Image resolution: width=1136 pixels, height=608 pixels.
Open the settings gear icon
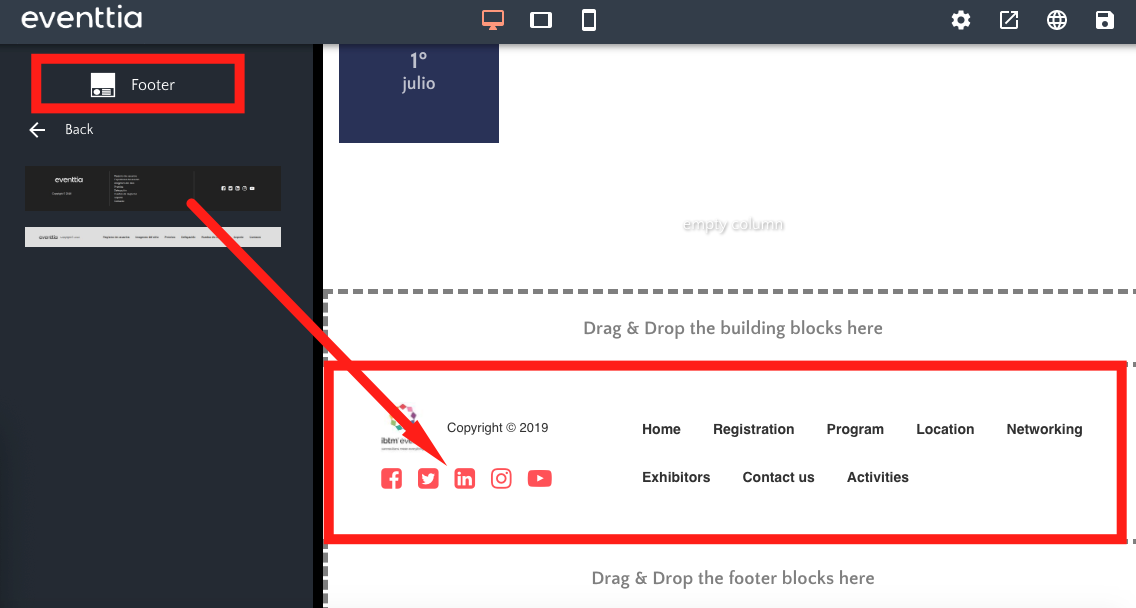click(961, 20)
